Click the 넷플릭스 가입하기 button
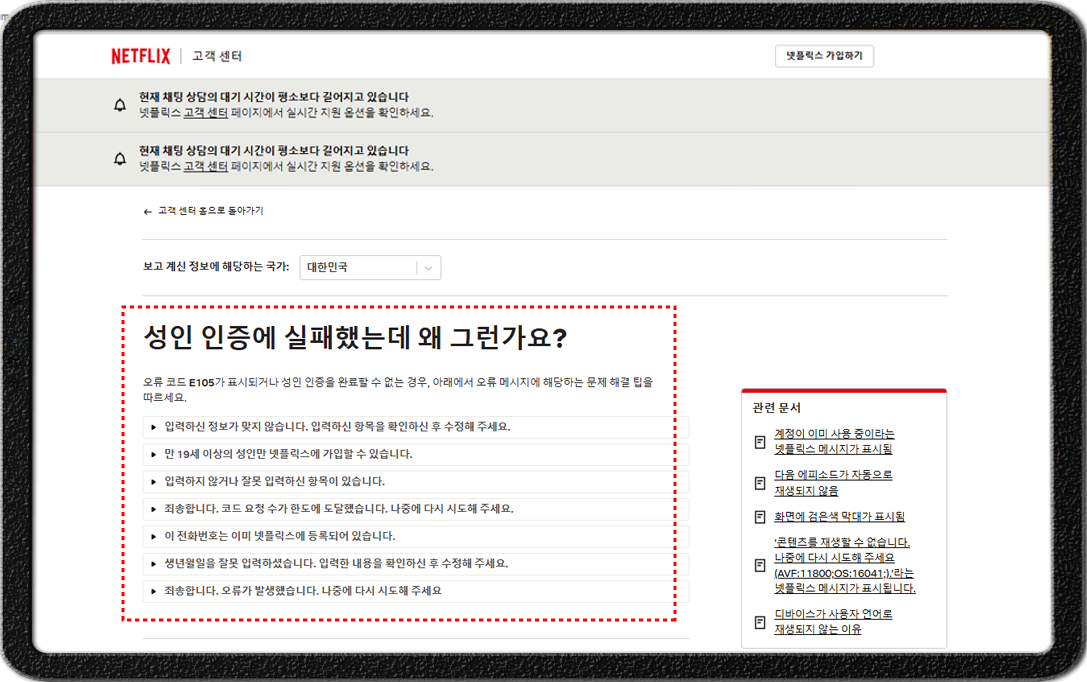The height and width of the screenshot is (682, 1087). click(x=824, y=56)
